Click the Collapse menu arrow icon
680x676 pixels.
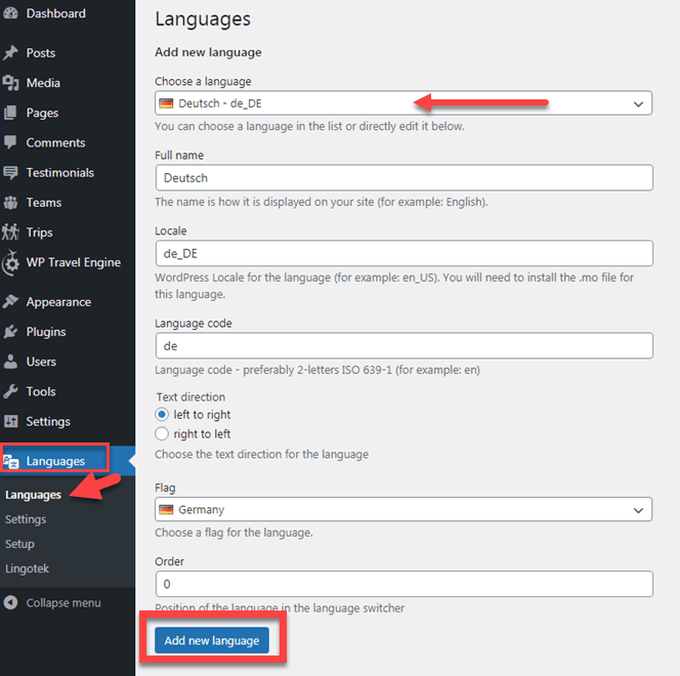click(10, 603)
